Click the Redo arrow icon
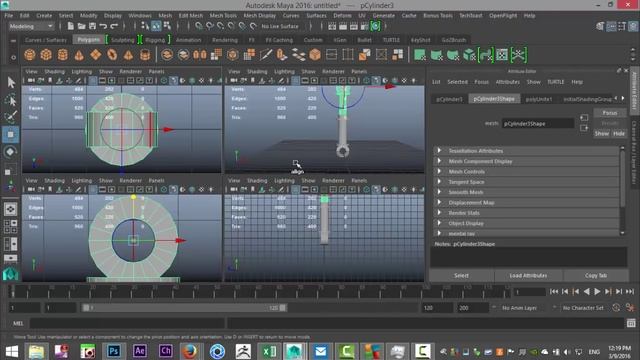 click(x=114, y=26)
